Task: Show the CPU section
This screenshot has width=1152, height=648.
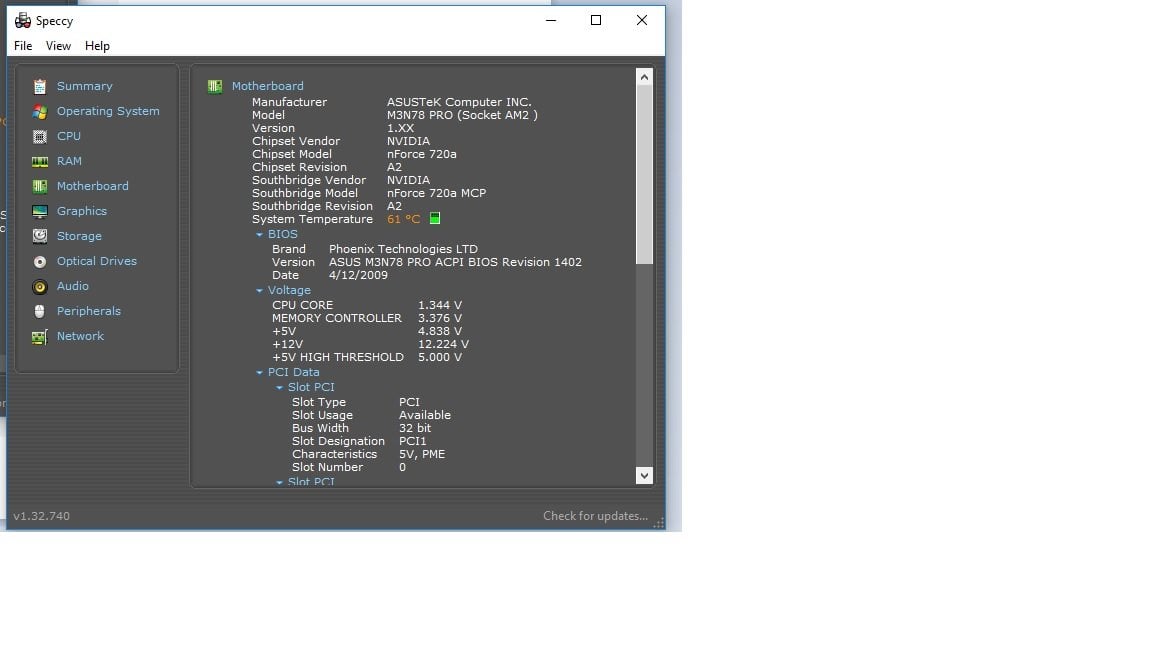Action: [x=69, y=136]
